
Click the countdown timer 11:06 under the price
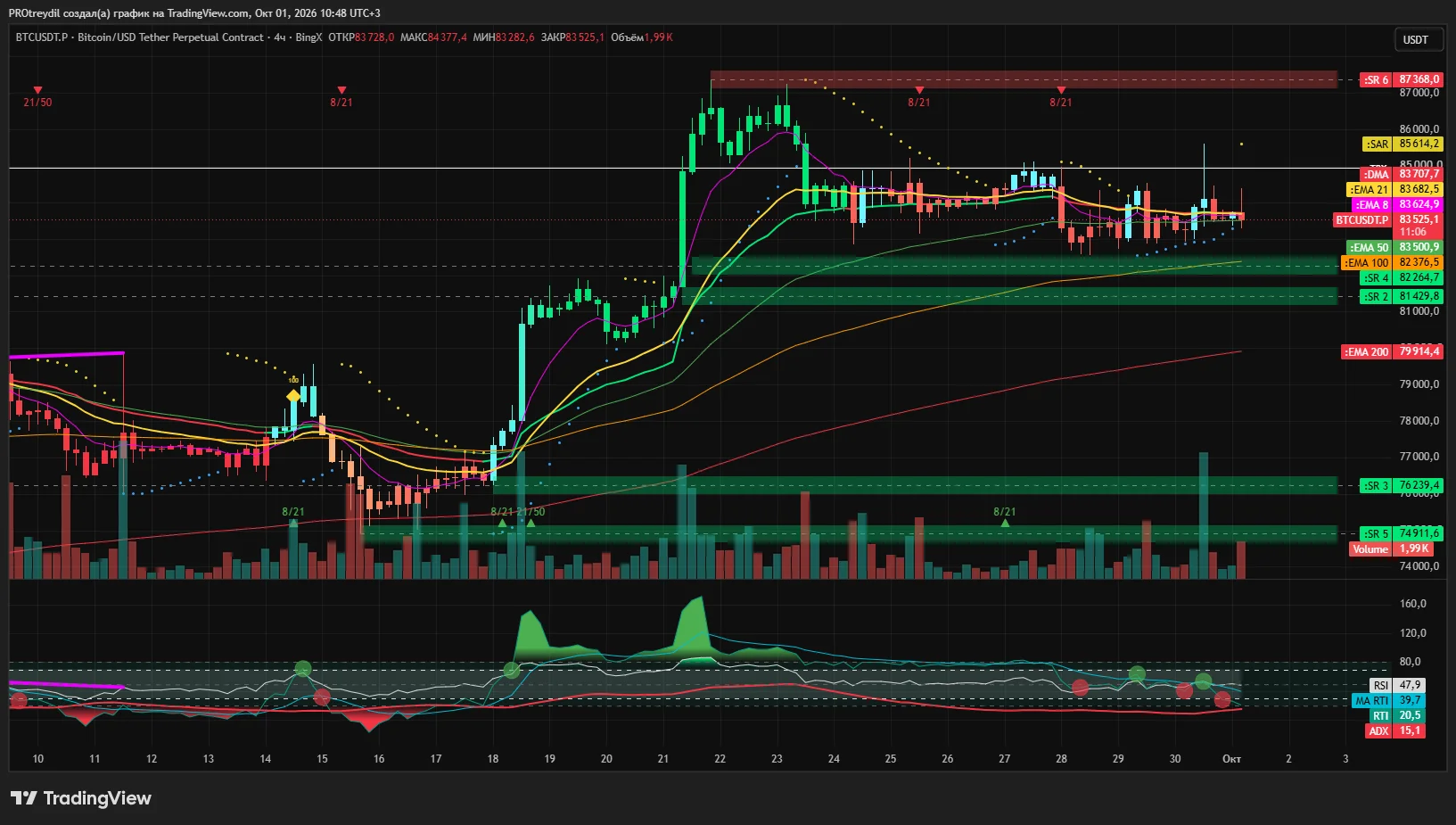[1413, 232]
